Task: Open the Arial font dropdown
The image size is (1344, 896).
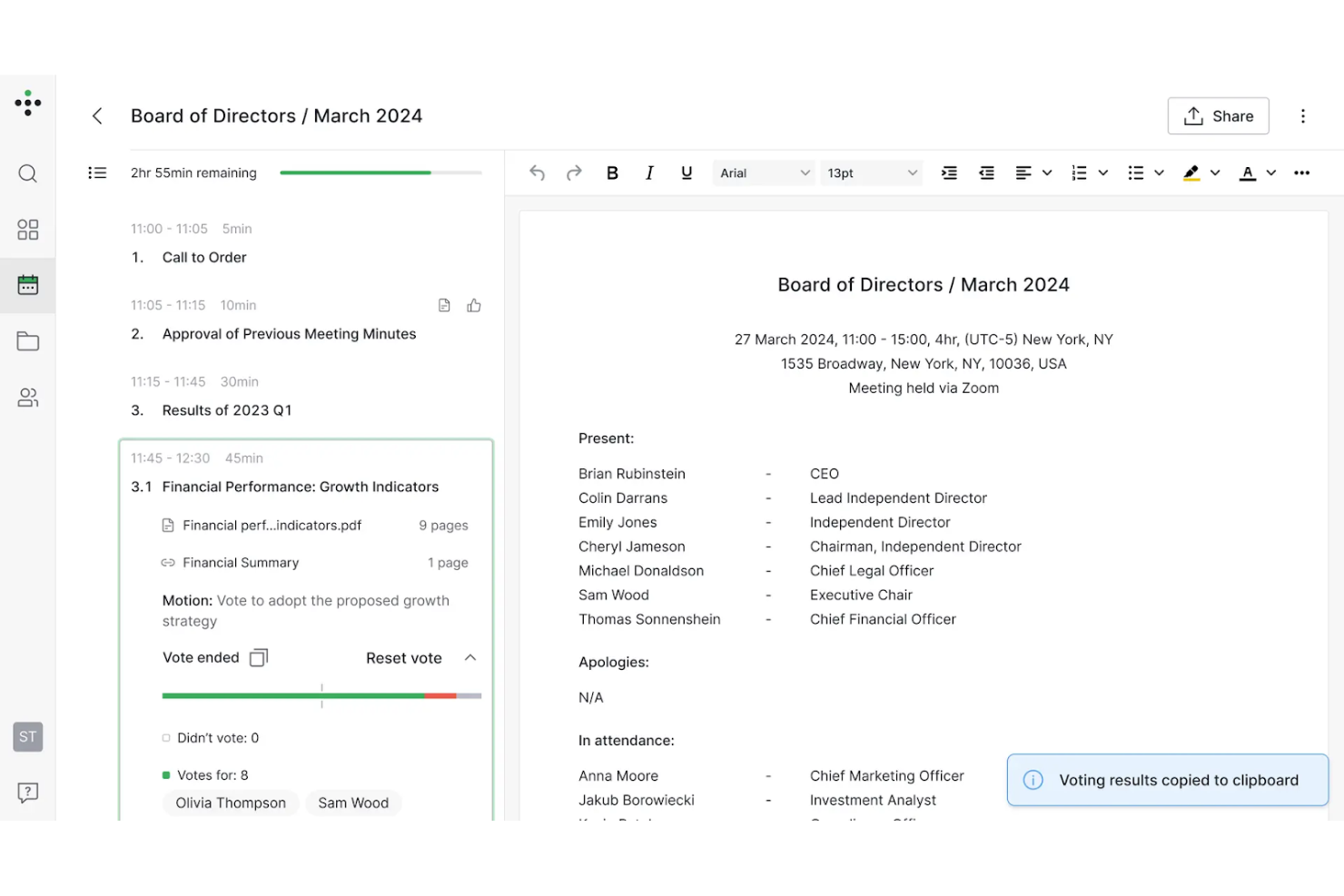Action: (763, 172)
